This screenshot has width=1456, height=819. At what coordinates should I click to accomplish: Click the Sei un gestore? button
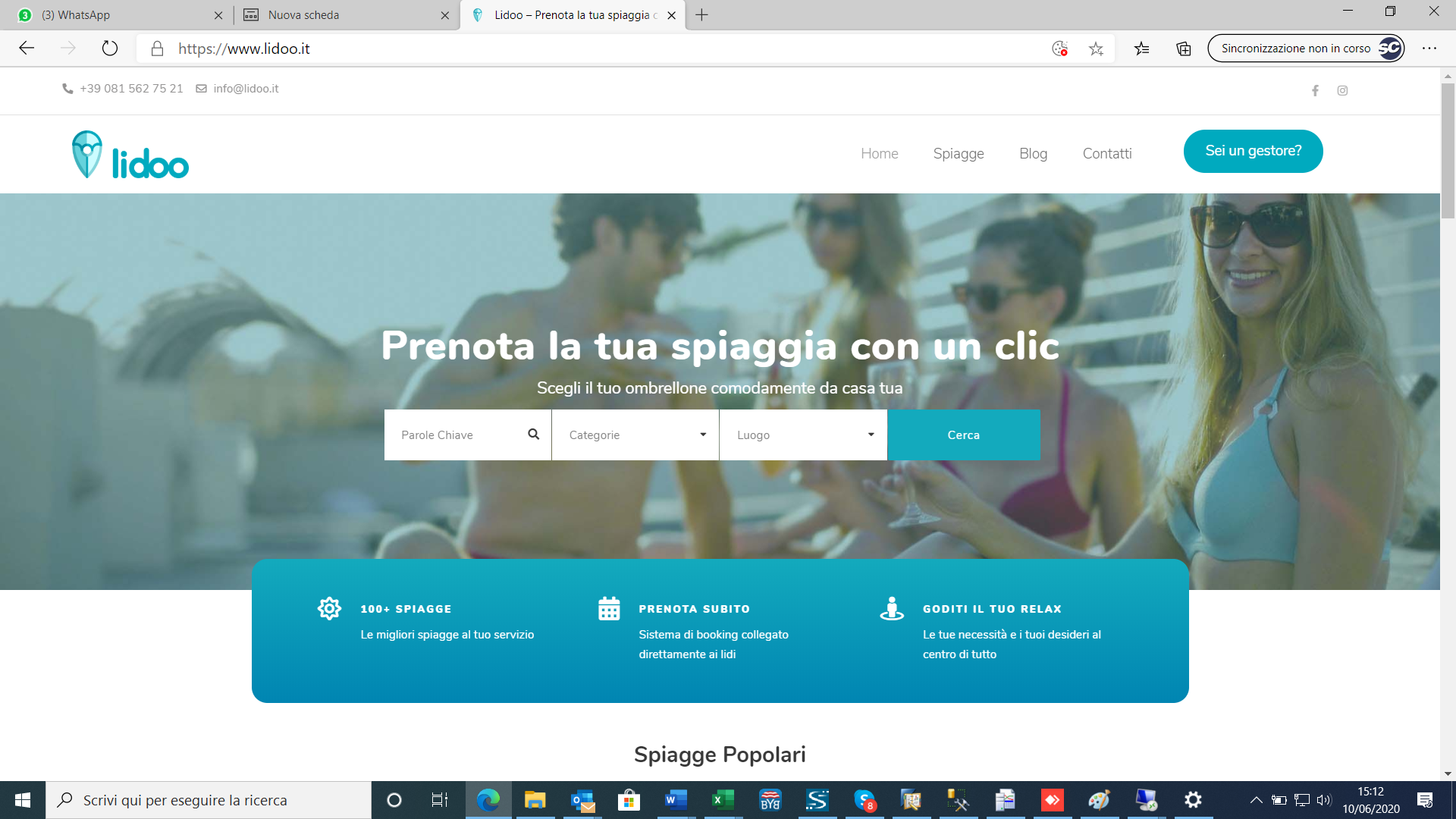tap(1253, 151)
